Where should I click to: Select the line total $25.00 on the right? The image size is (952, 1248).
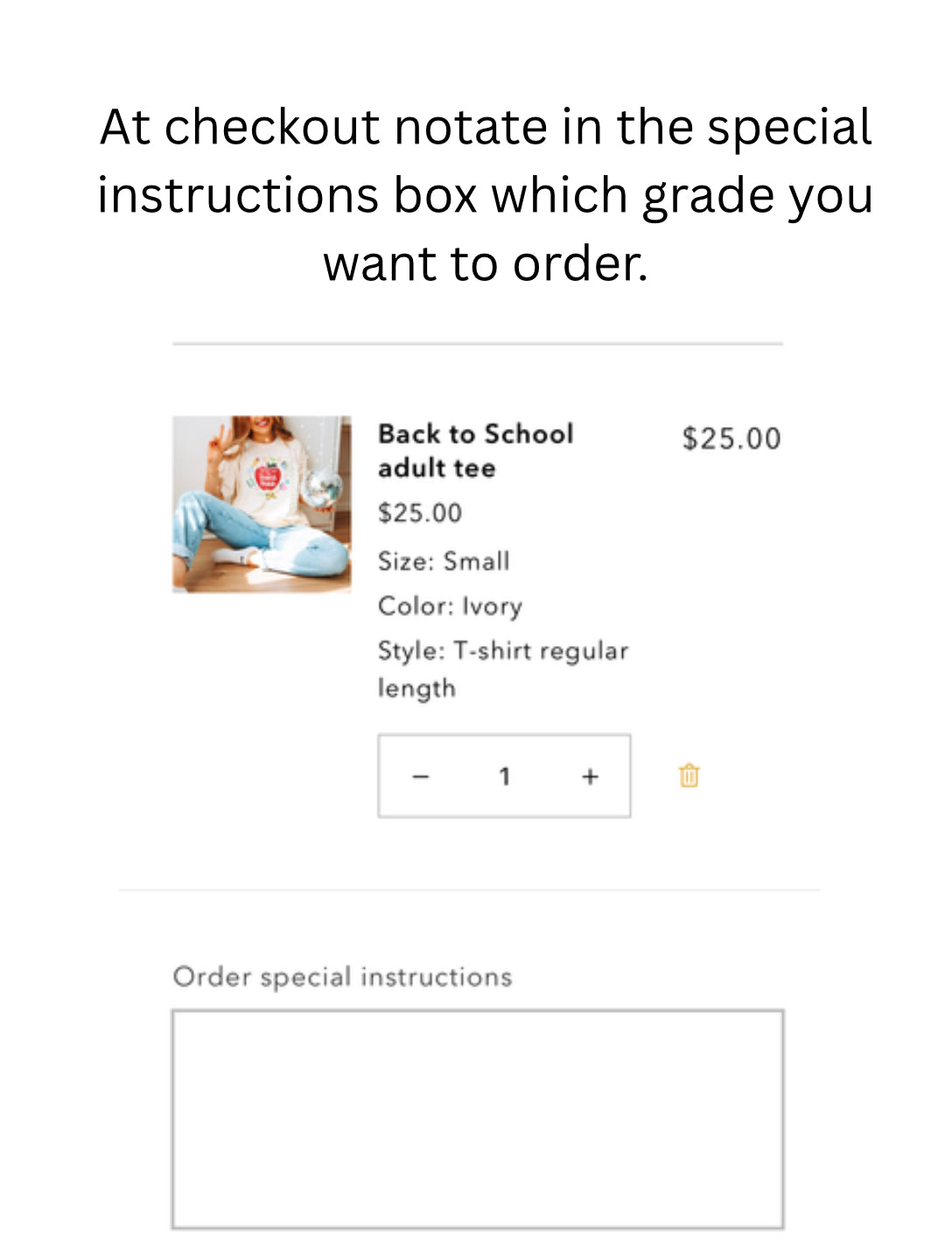[731, 438]
